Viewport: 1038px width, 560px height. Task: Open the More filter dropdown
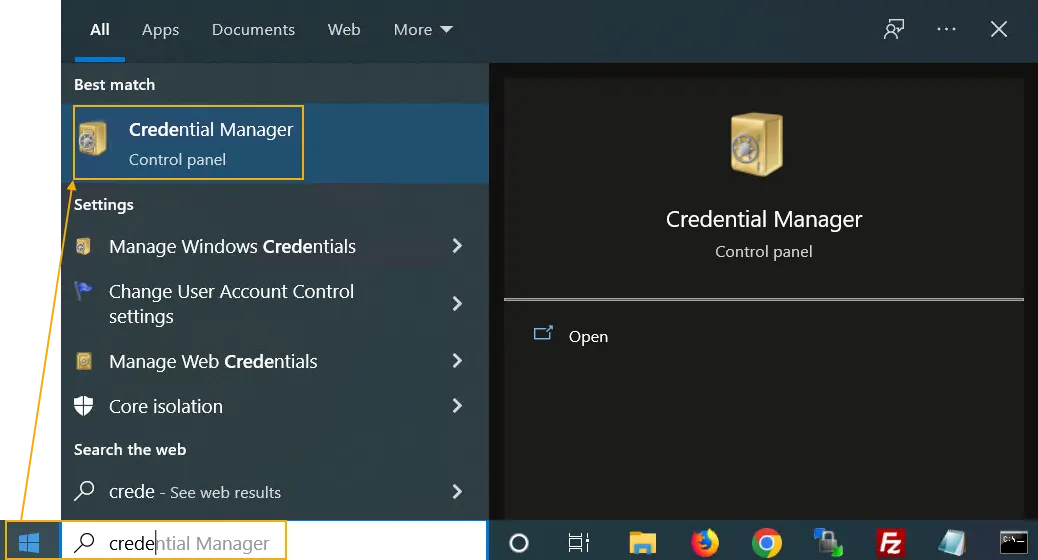pyautogui.click(x=422, y=30)
